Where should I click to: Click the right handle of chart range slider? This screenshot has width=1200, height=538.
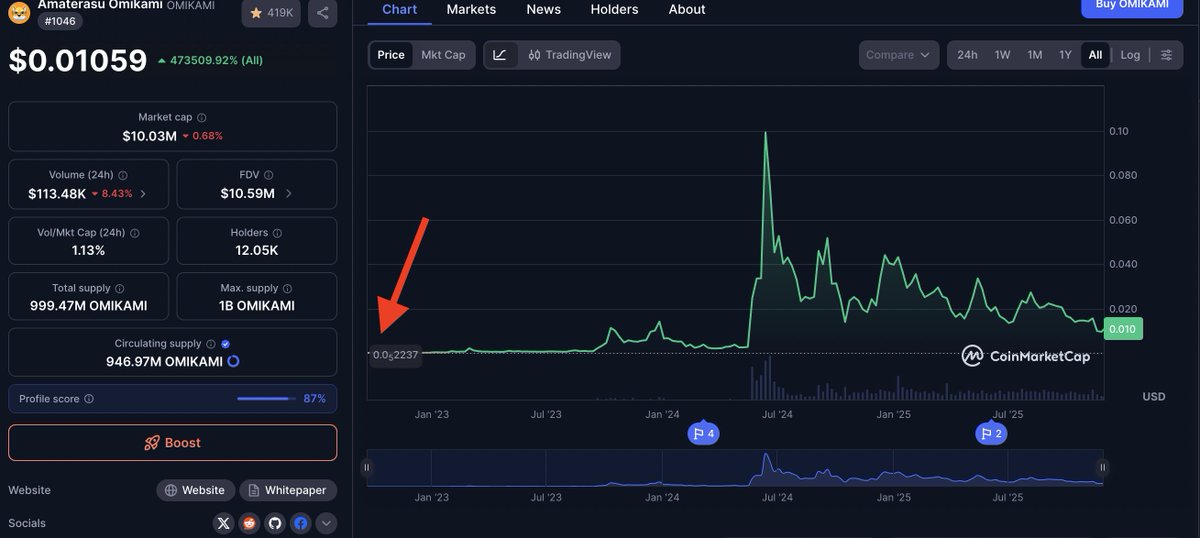(1103, 467)
